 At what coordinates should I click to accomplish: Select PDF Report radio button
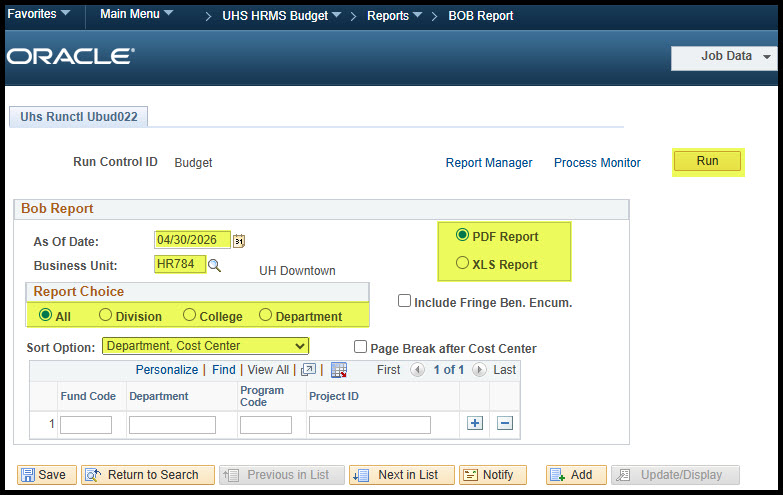462,235
